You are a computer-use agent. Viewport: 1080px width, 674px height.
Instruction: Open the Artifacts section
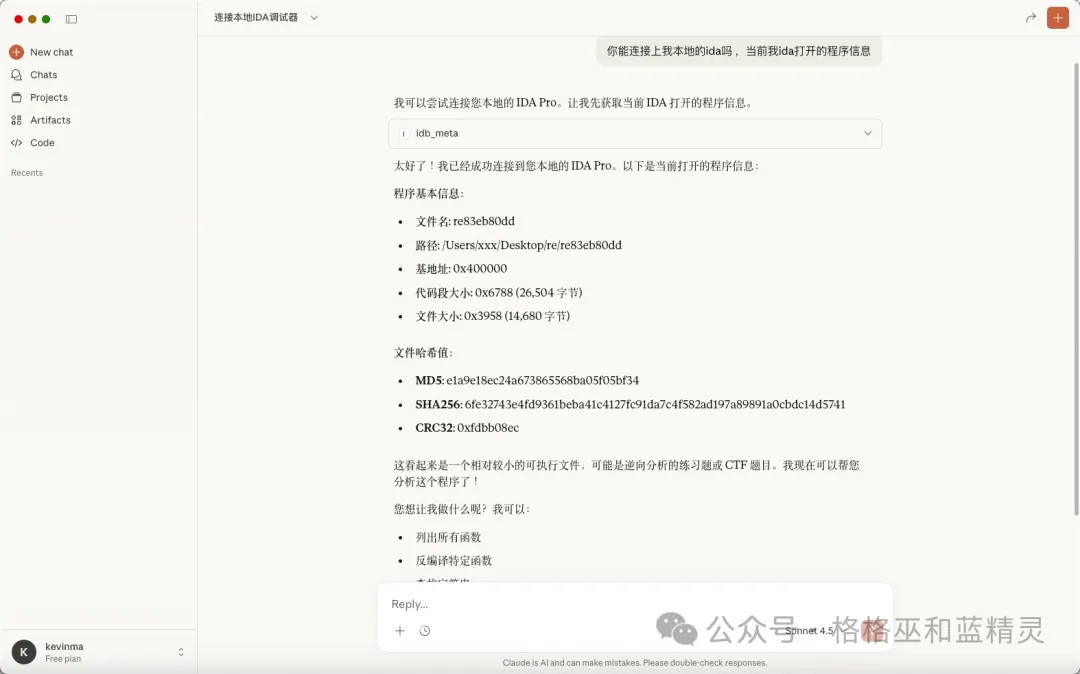tap(50, 120)
